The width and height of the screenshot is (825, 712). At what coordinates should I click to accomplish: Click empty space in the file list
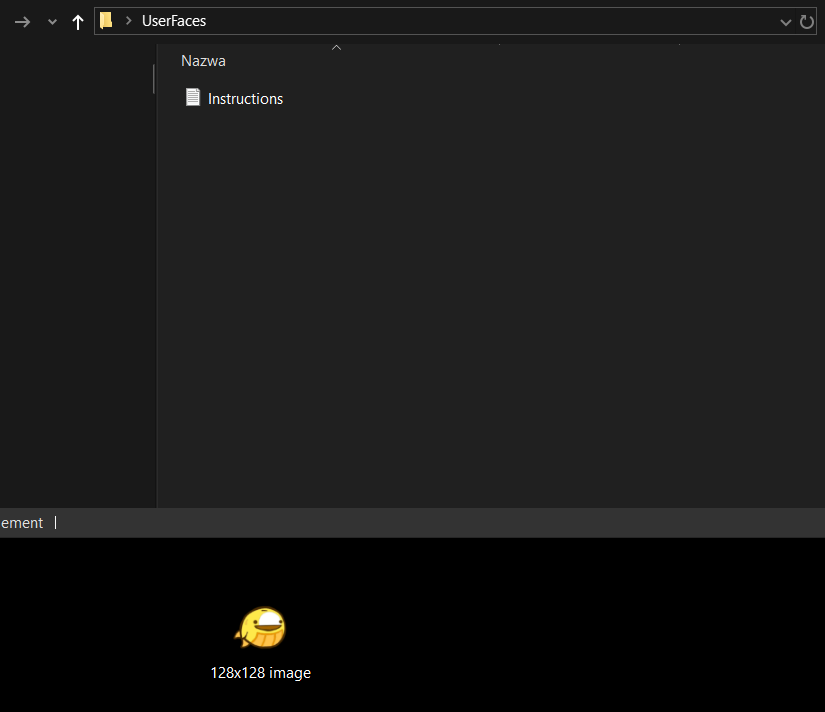(x=489, y=305)
